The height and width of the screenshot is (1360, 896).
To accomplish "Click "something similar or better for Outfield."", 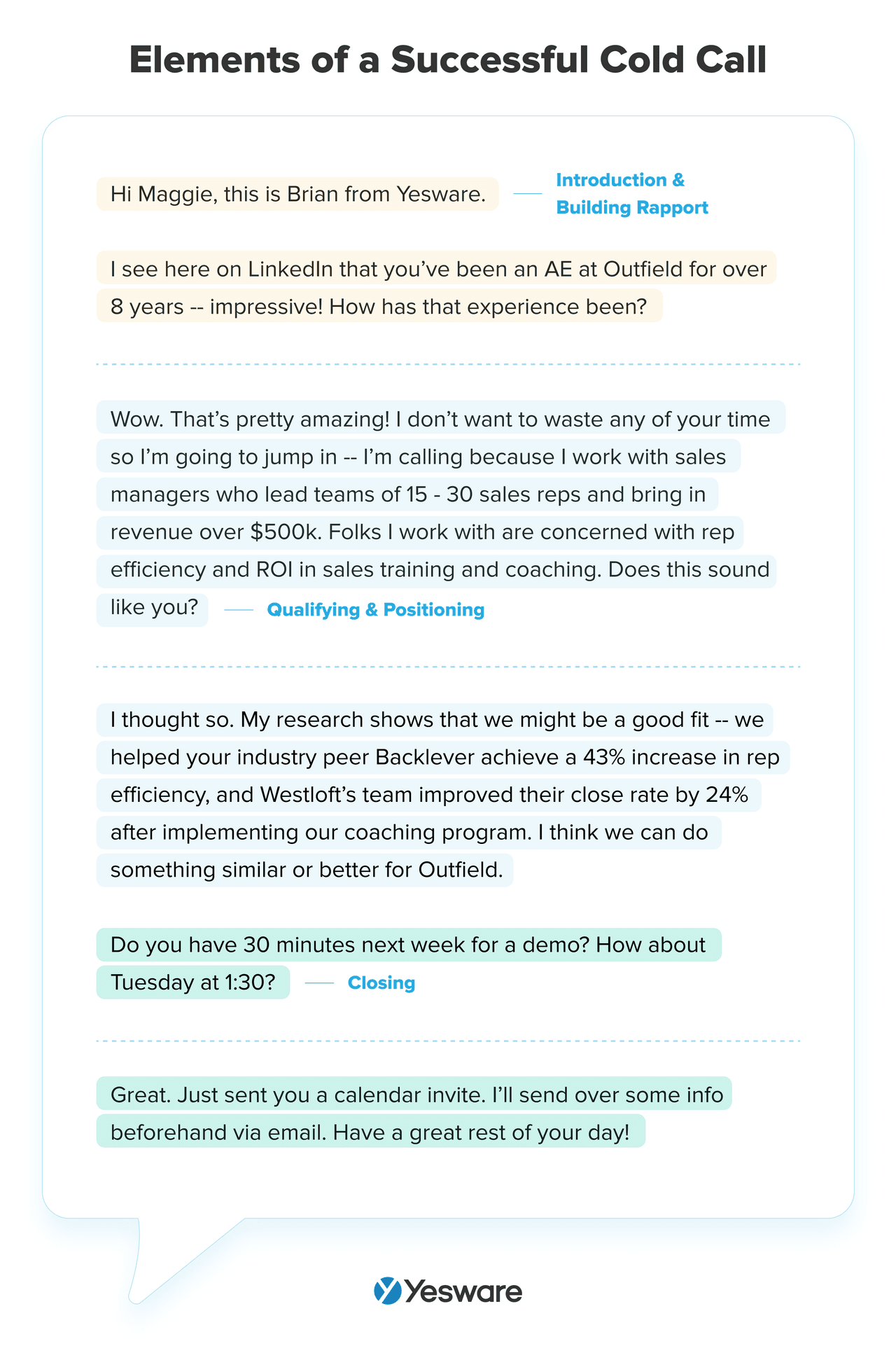I will [306, 870].
